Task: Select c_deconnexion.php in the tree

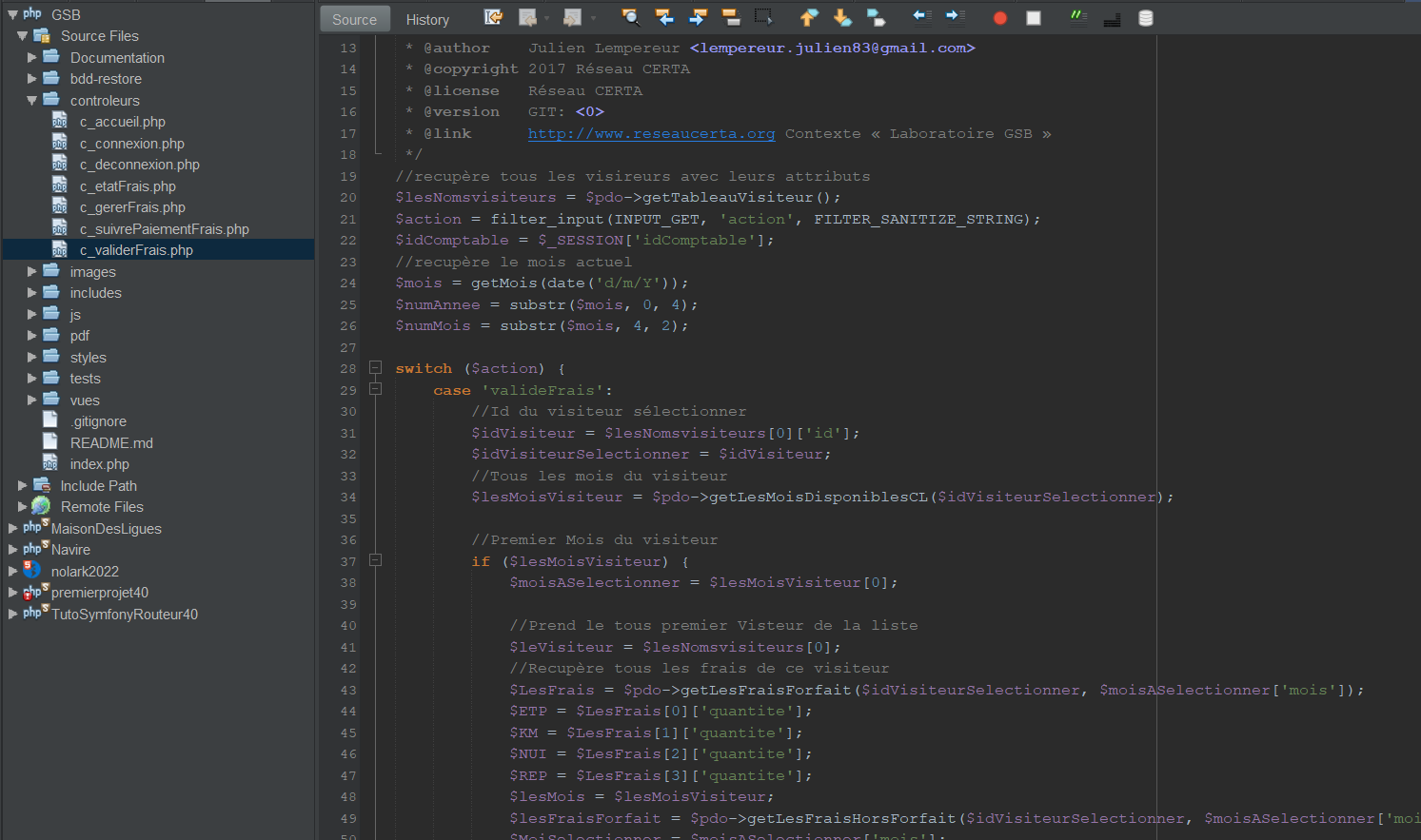Action: (x=140, y=165)
